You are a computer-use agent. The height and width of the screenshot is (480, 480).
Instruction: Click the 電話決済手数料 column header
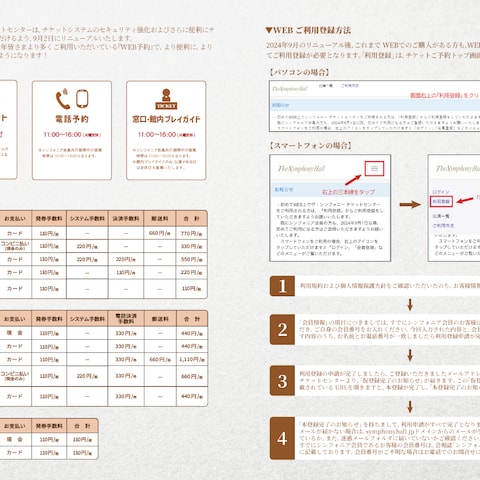[x=126, y=319]
